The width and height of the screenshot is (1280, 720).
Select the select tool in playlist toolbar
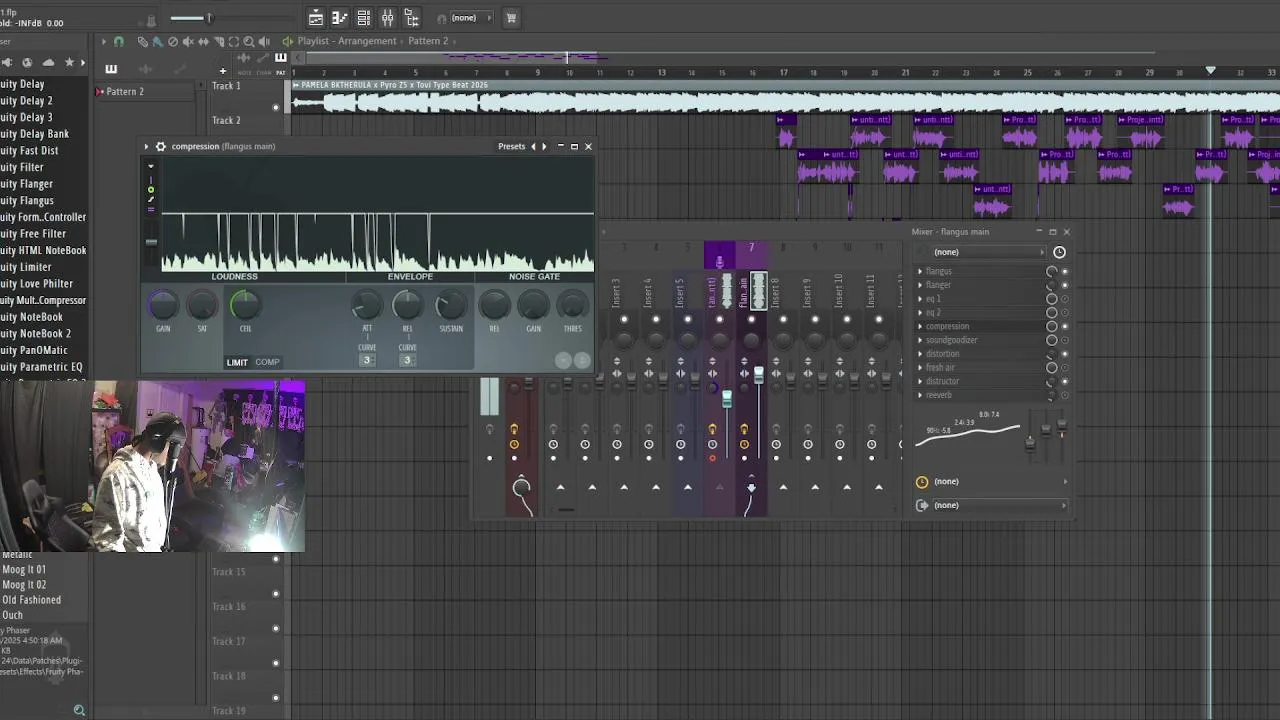[x=233, y=41]
